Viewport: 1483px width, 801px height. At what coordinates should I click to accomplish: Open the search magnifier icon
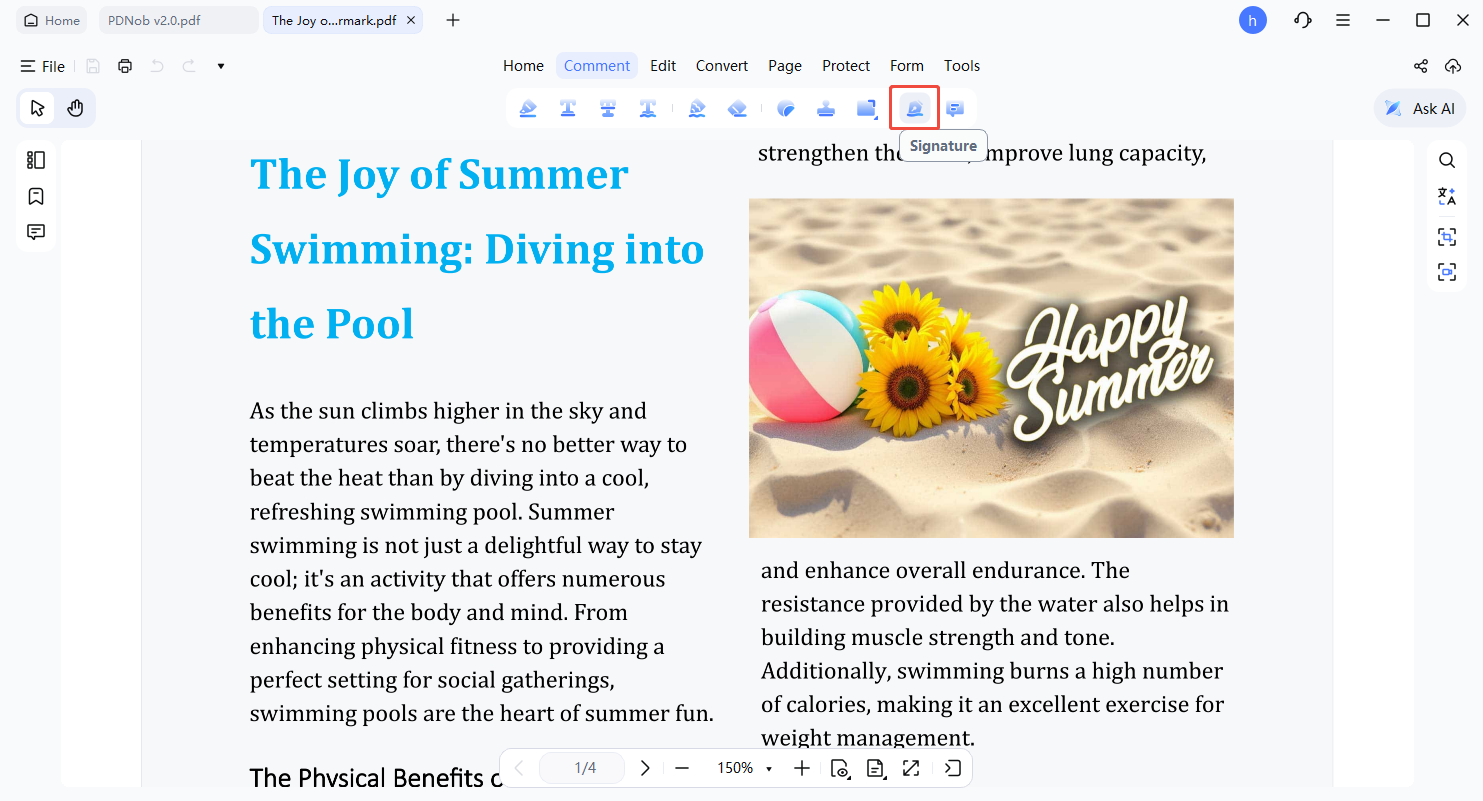(x=1446, y=160)
